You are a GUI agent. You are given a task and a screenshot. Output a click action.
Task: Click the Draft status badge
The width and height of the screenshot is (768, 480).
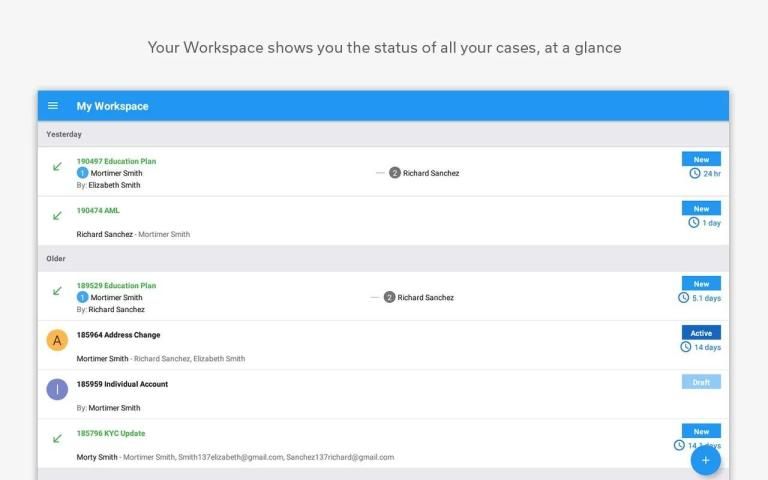pyautogui.click(x=701, y=382)
